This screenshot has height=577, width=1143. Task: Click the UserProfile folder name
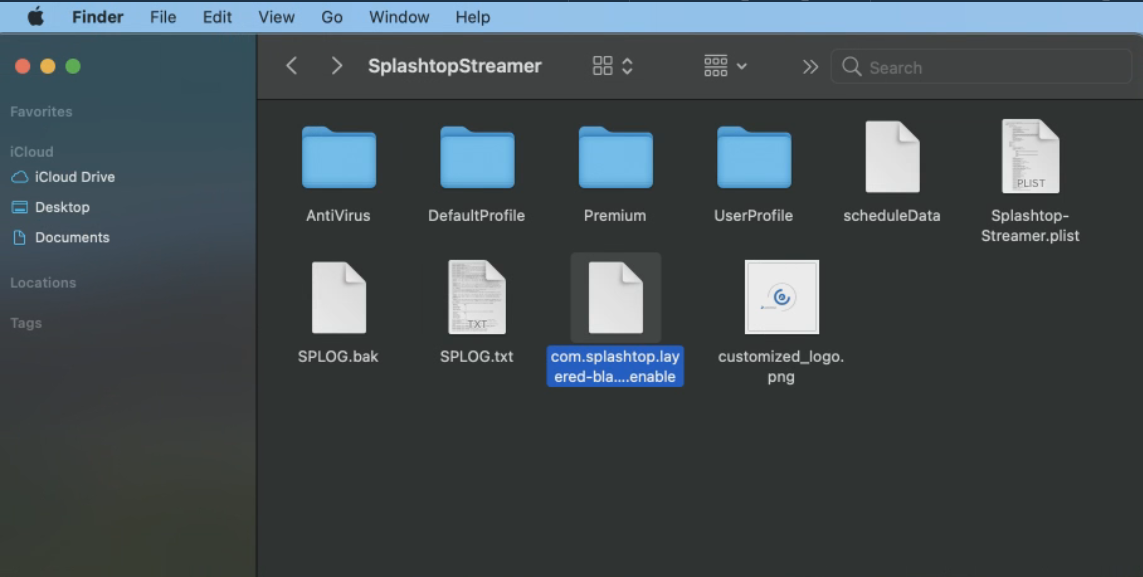click(754, 216)
